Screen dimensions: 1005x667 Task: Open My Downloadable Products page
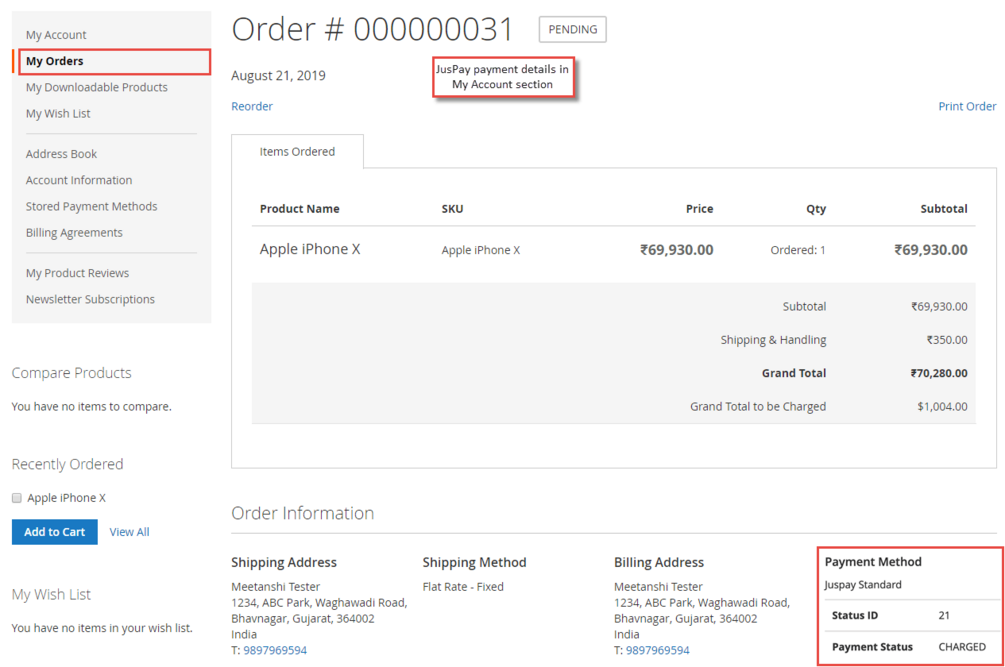coord(97,87)
